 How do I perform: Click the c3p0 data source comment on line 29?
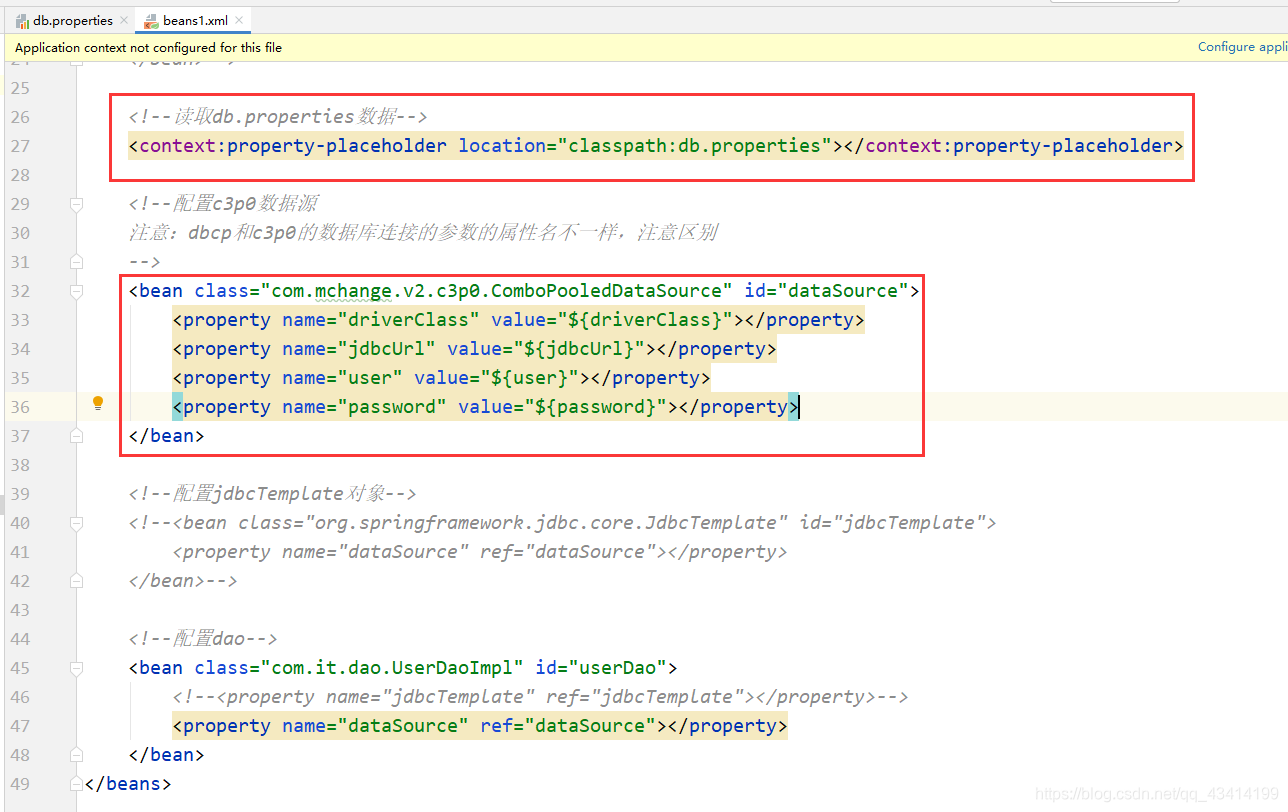[224, 204]
